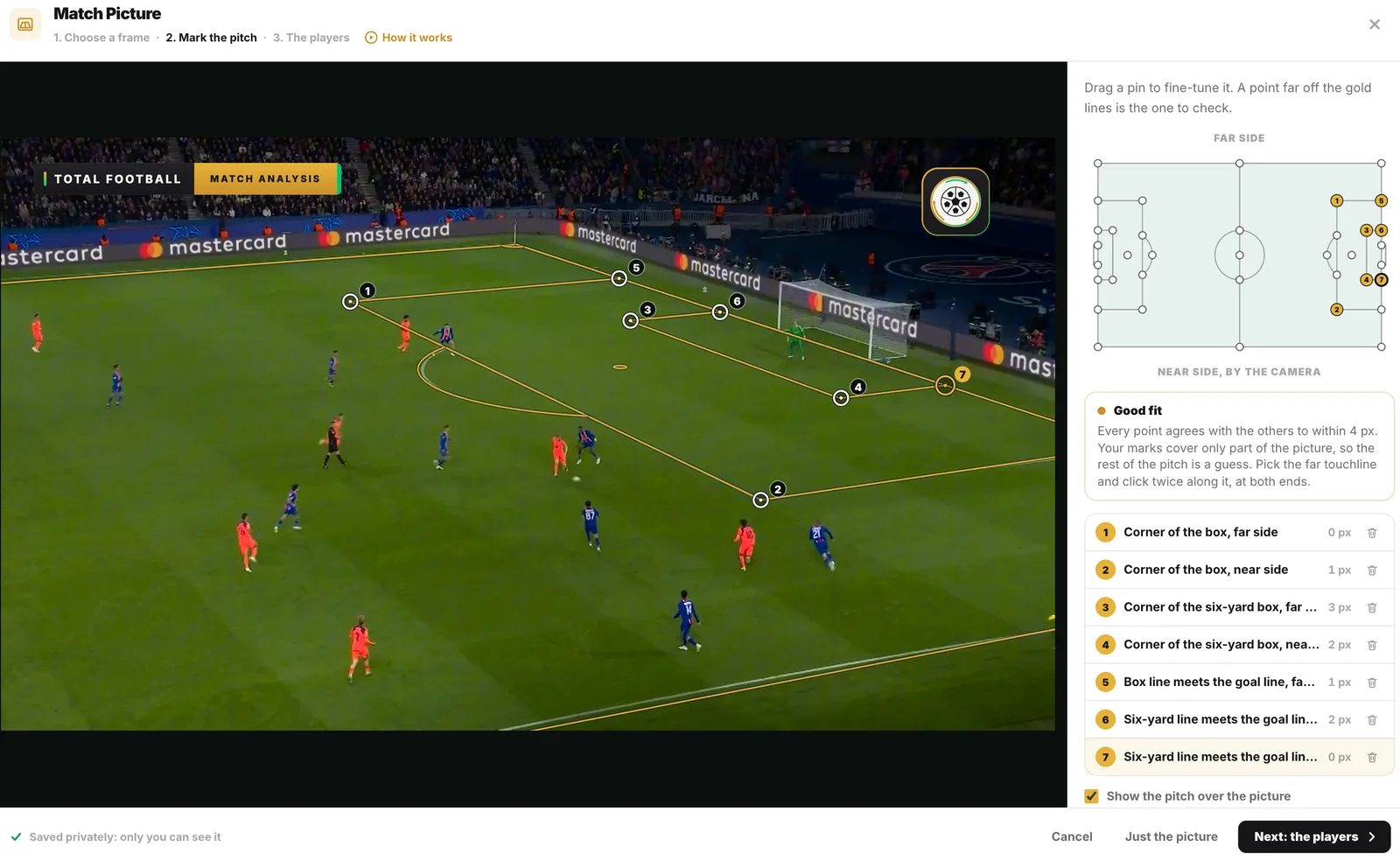Screen dimensions: 1400x854
Task: Delete point 1 Corner of the box, far side
Action: pyautogui.click(x=1372, y=533)
